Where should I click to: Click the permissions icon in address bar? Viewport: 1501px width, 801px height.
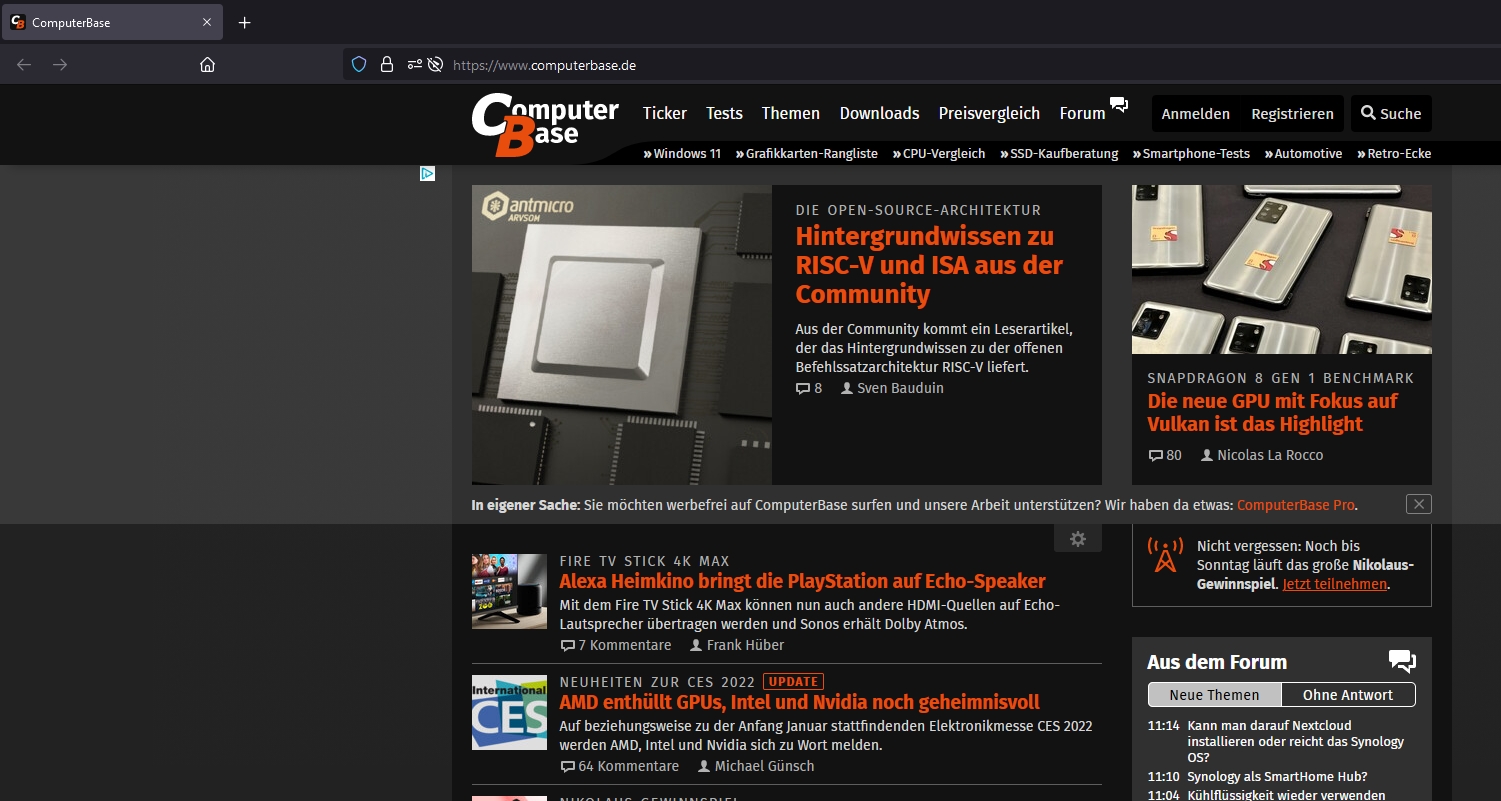414,65
